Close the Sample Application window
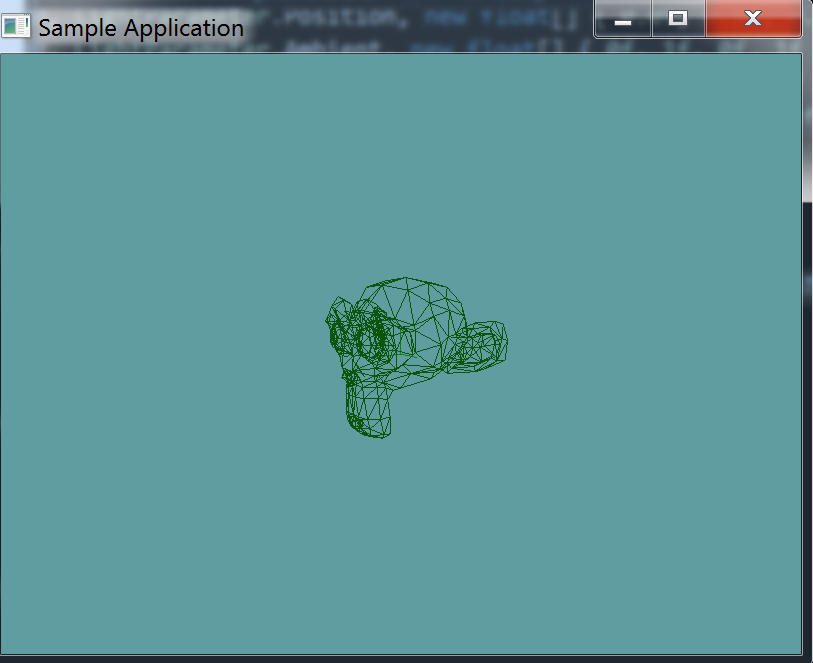The height and width of the screenshot is (663, 813). [x=753, y=19]
